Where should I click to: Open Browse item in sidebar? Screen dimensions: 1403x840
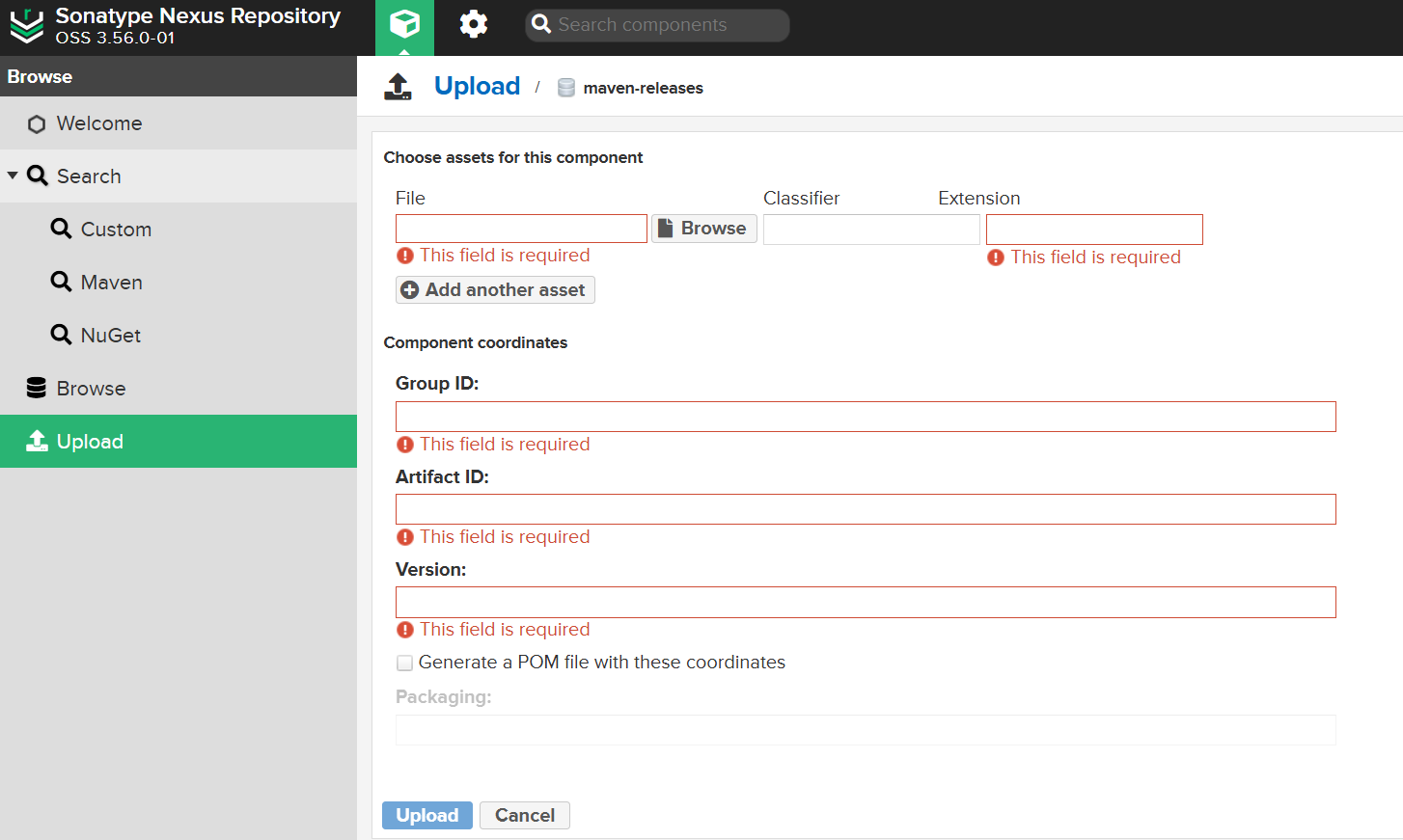179,389
